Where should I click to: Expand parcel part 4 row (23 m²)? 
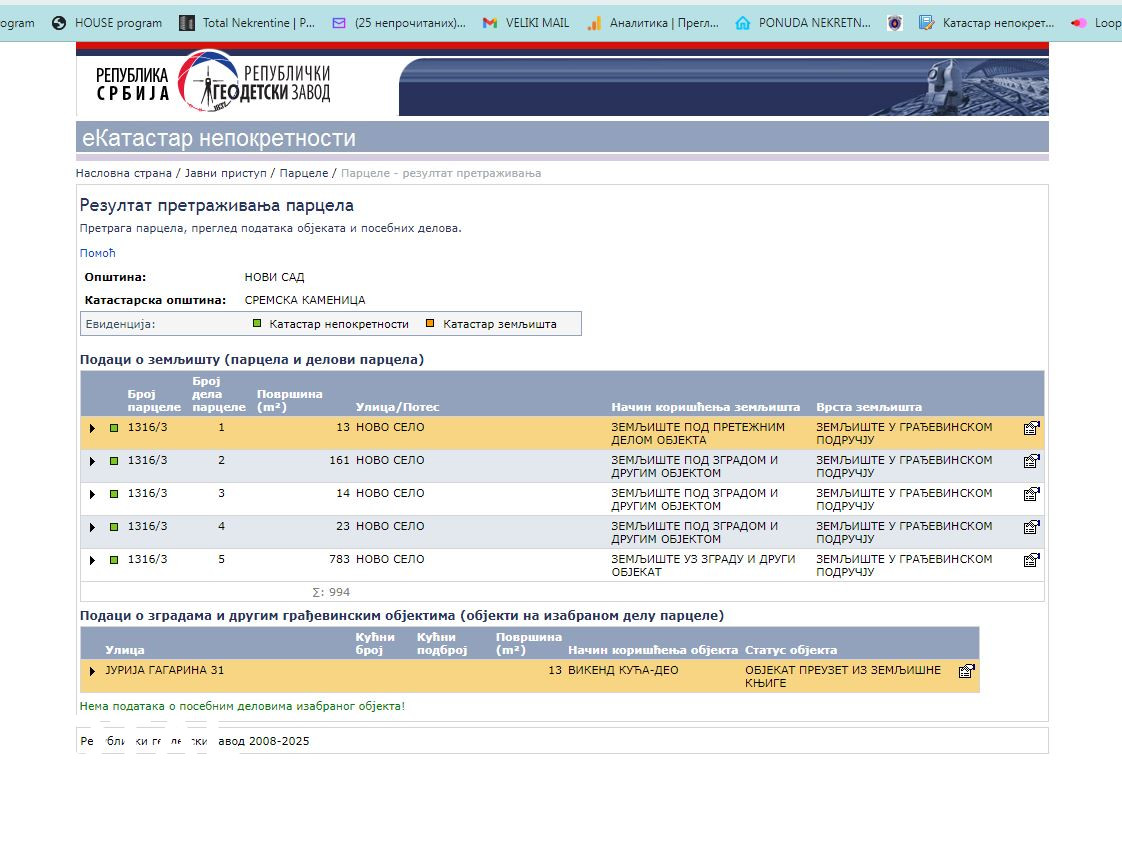(x=92, y=527)
